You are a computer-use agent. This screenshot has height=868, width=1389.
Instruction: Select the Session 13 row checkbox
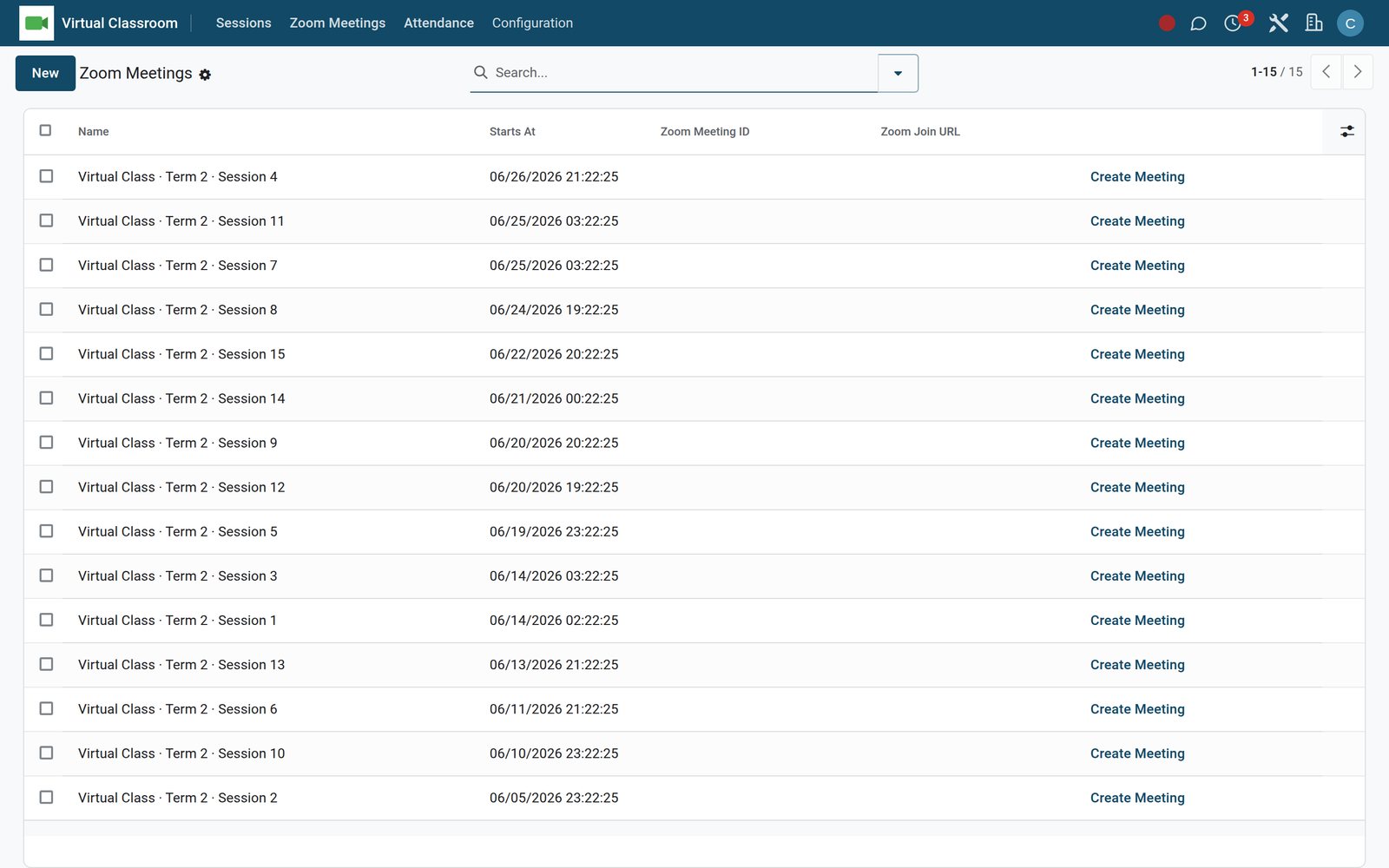46,664
